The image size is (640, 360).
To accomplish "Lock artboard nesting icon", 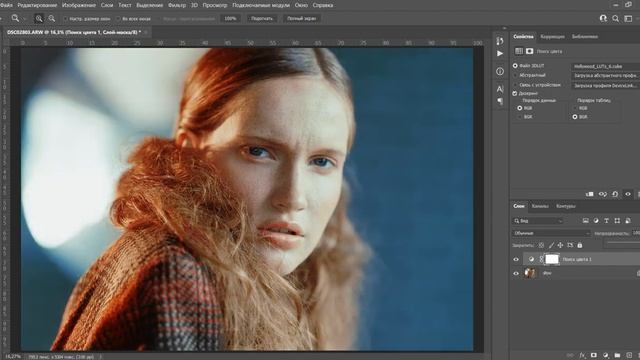I will [x=570, y=245].
